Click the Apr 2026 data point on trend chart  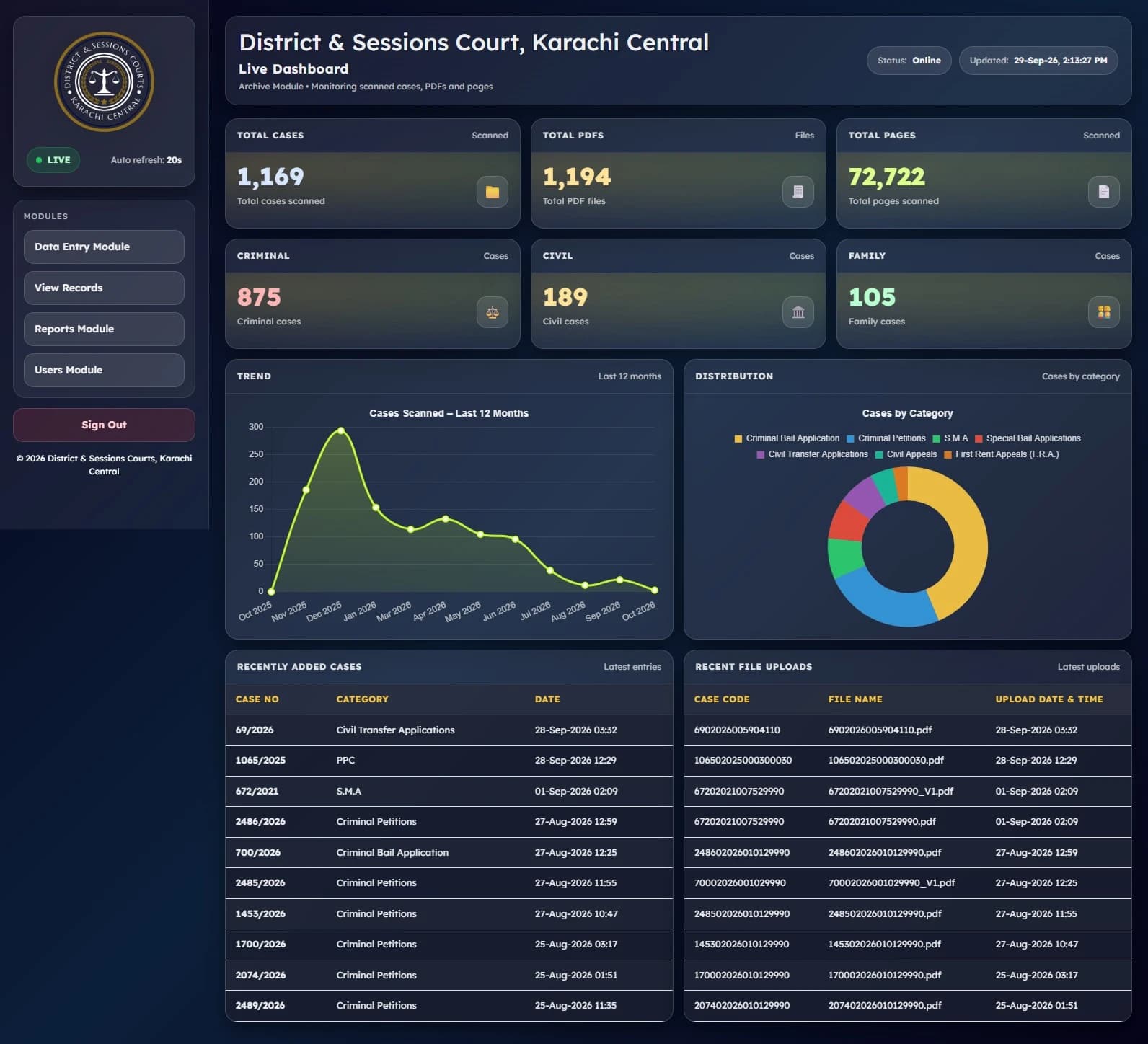pyautogui.click(x=446, y=519)
